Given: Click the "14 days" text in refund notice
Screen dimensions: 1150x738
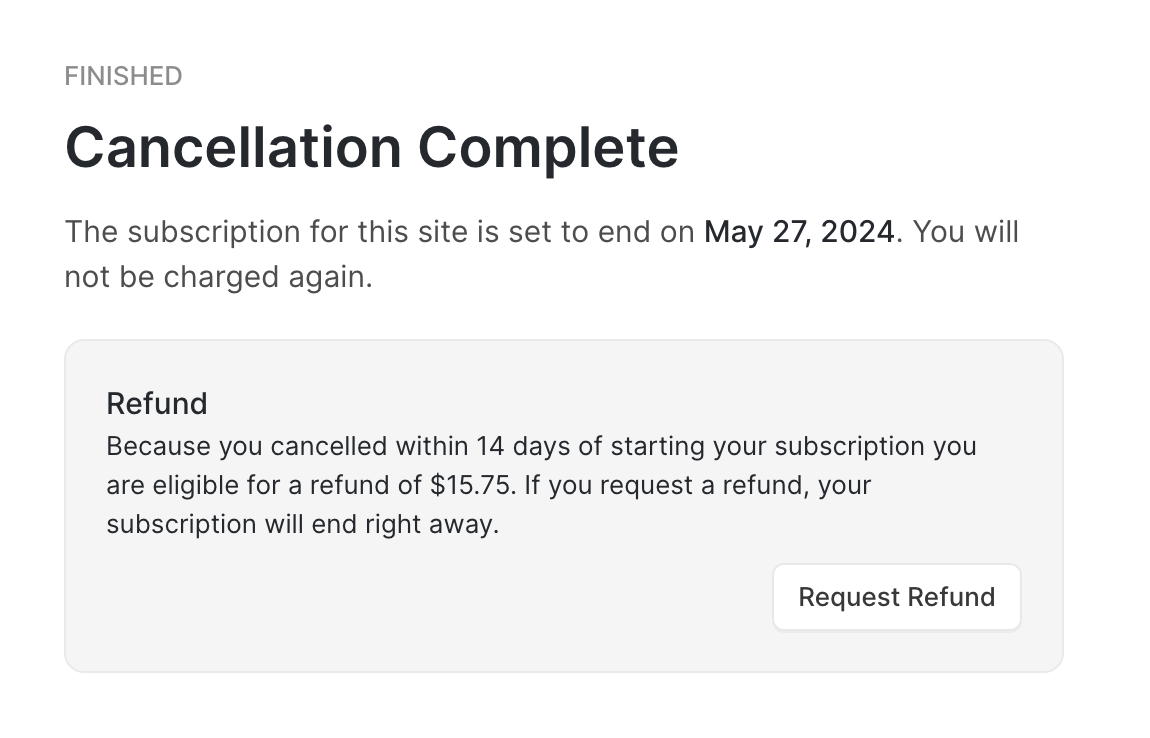Looking at the screenshot, I should pyautogui.click(x=512, y=445).
